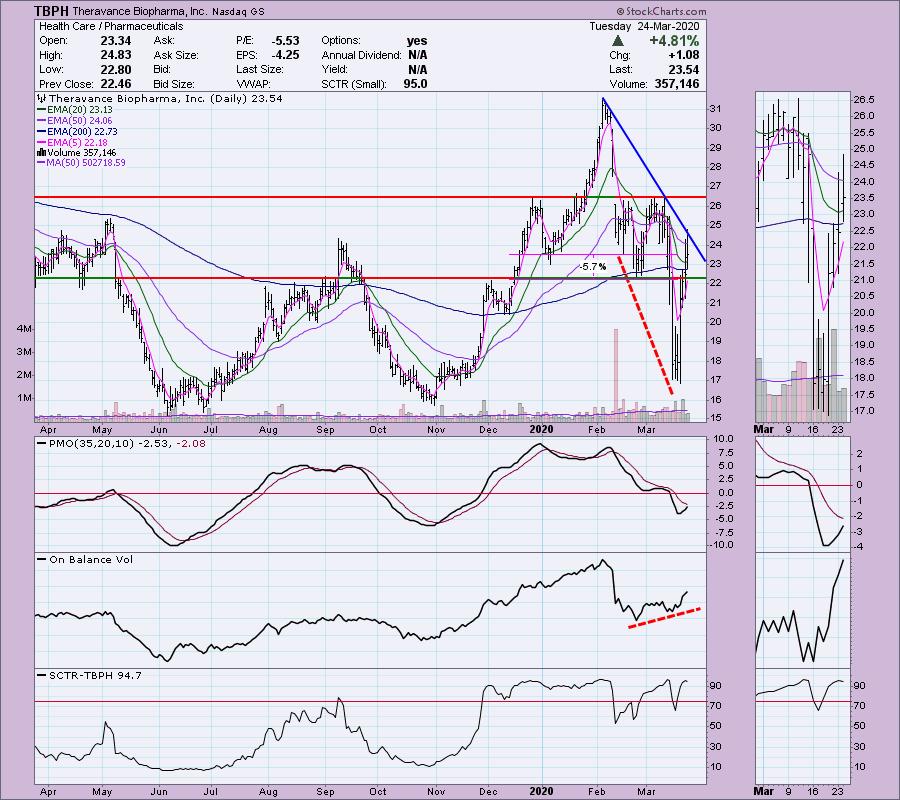Click the Low value '22.80'
900x800 pixels.
pyautogui.click(x=116, y=69)
